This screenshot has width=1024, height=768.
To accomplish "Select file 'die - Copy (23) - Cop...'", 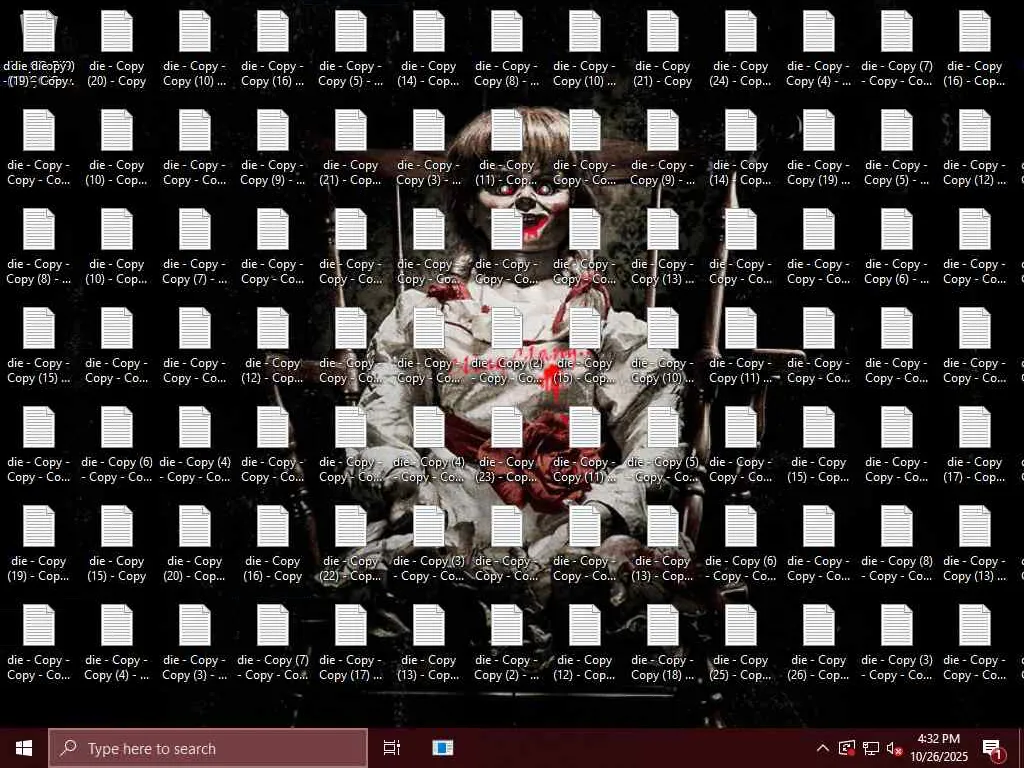I will click(x=507, y=446).
